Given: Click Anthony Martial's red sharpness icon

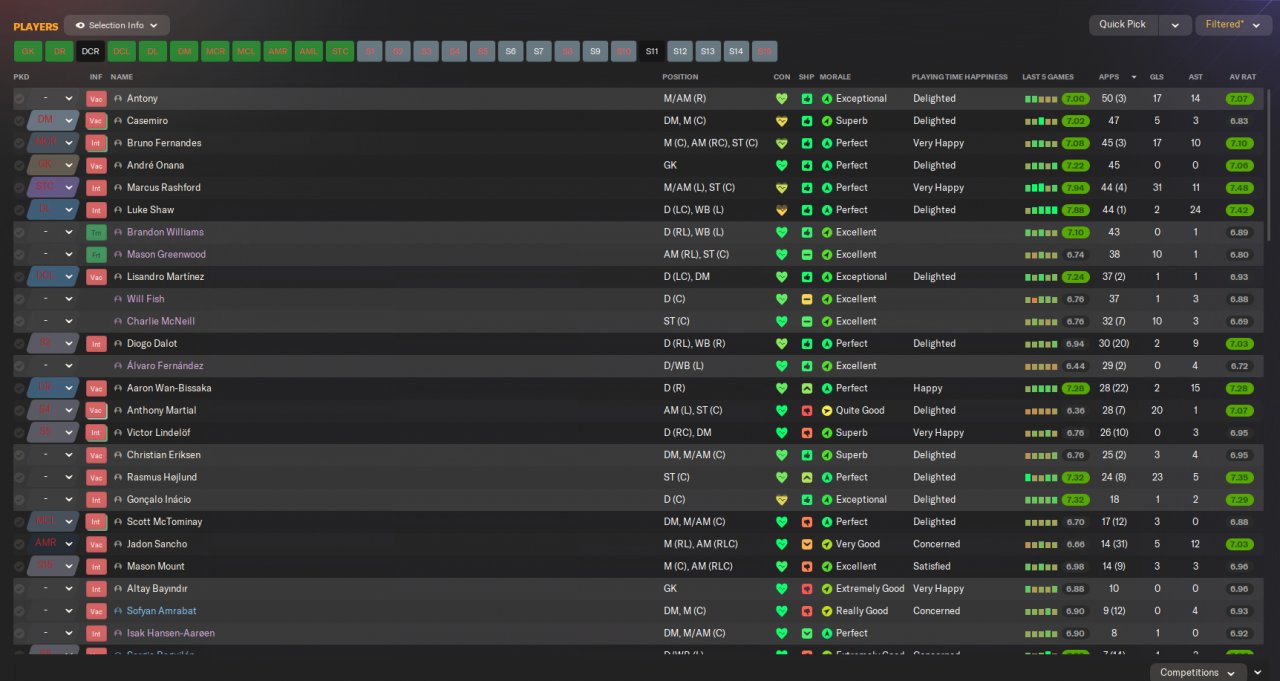Looking at the screenshot, I should click(x=807, y=411).
